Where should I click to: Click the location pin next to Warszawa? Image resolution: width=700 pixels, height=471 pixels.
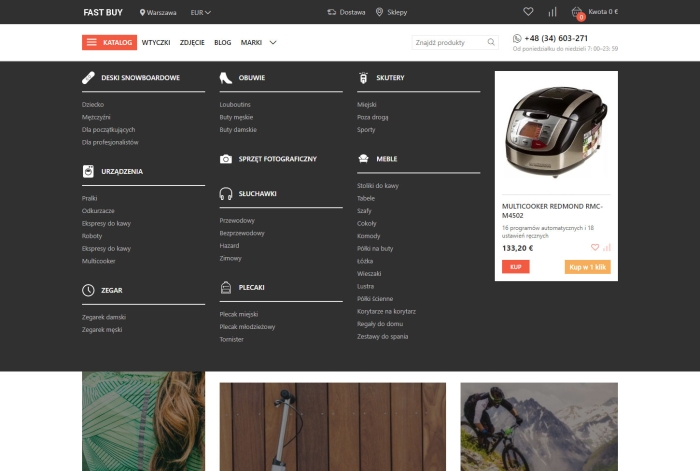pyautogui.click(x=142, y=13)
